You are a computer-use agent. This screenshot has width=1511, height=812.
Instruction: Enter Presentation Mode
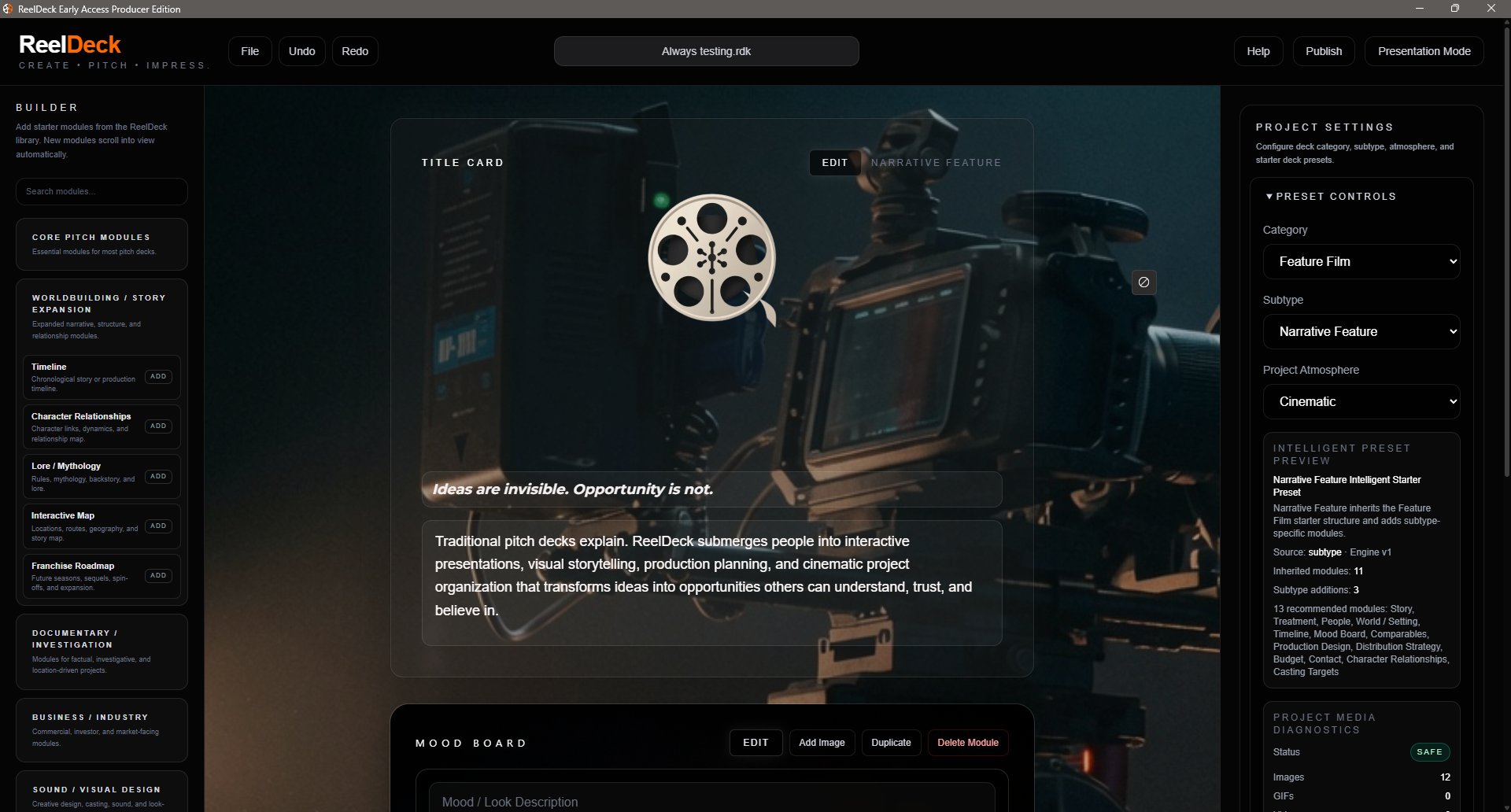pos(1424,51)
